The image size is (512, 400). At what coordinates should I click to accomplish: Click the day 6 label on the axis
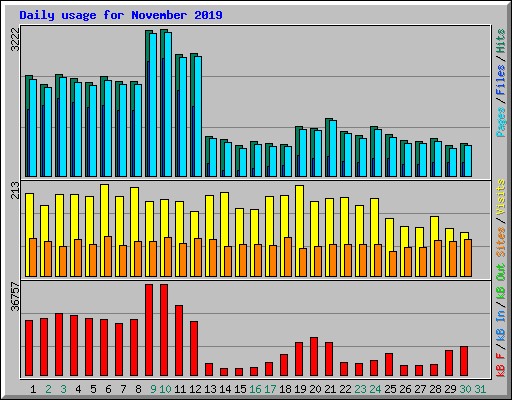(108, 389)
